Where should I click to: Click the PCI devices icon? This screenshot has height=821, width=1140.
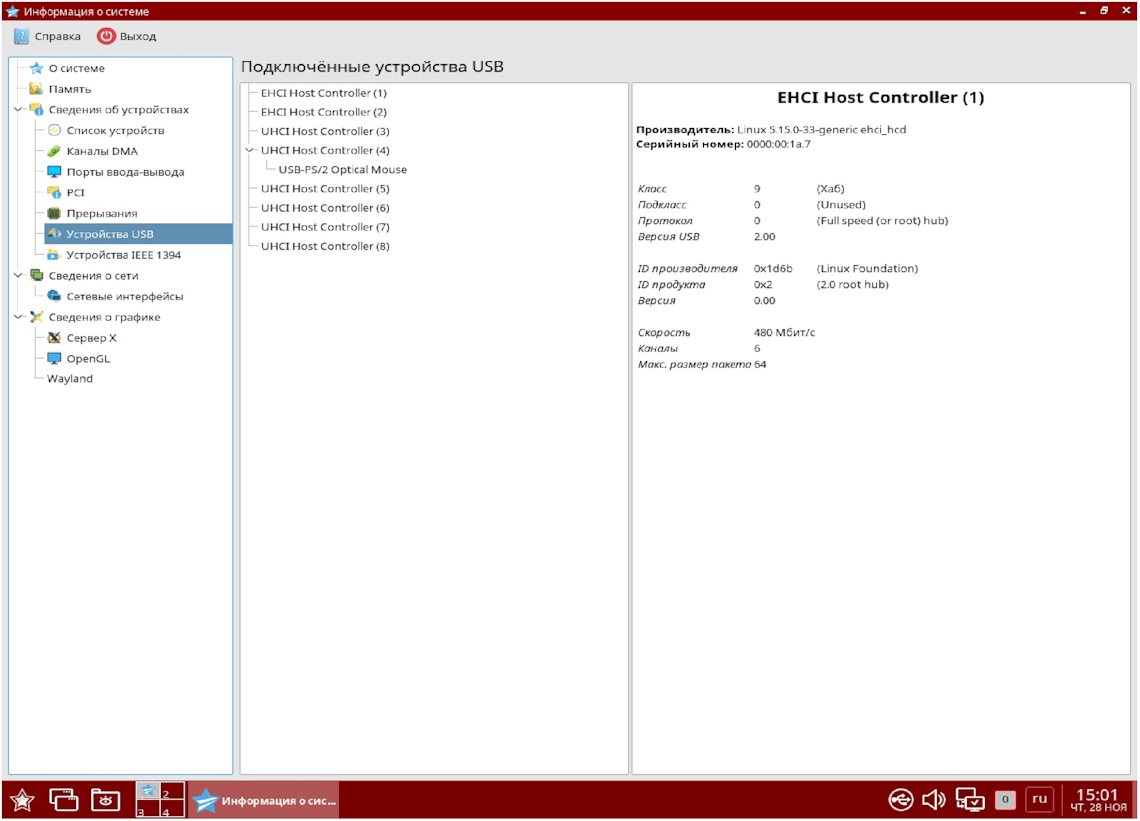tap(55, 192)
